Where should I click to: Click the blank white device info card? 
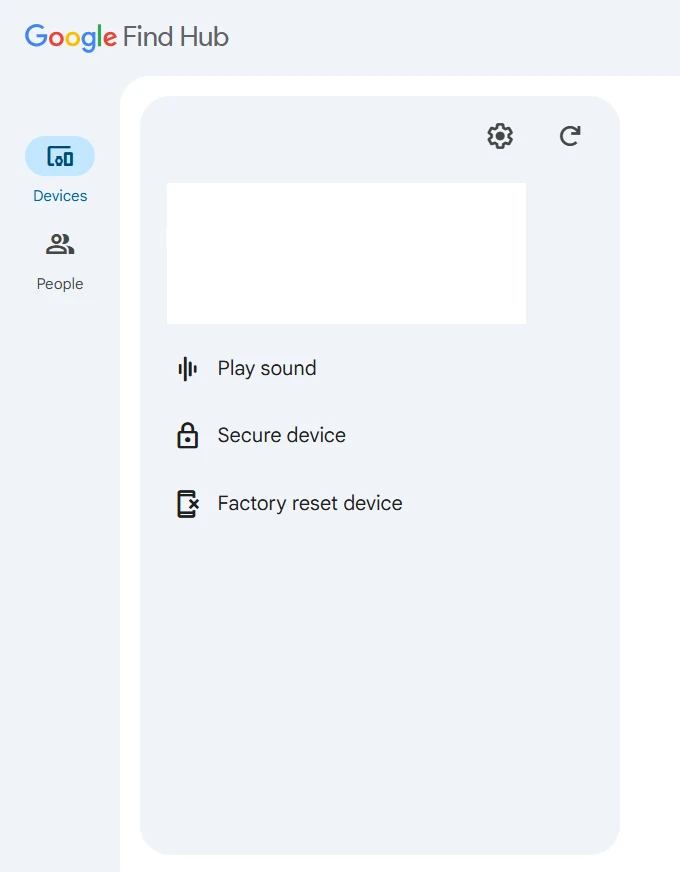(346, 253)
